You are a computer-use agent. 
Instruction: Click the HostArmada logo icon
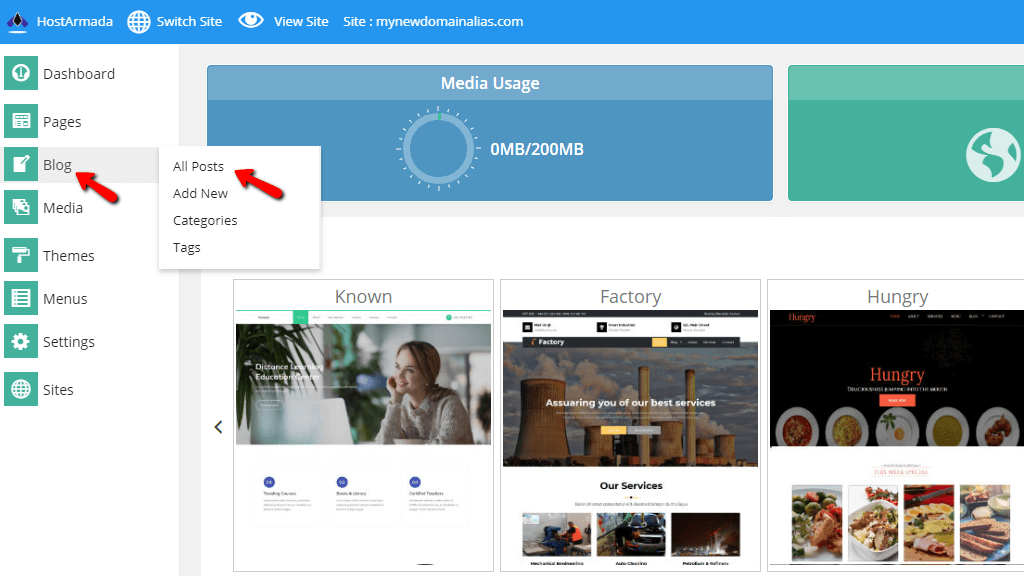17,22
